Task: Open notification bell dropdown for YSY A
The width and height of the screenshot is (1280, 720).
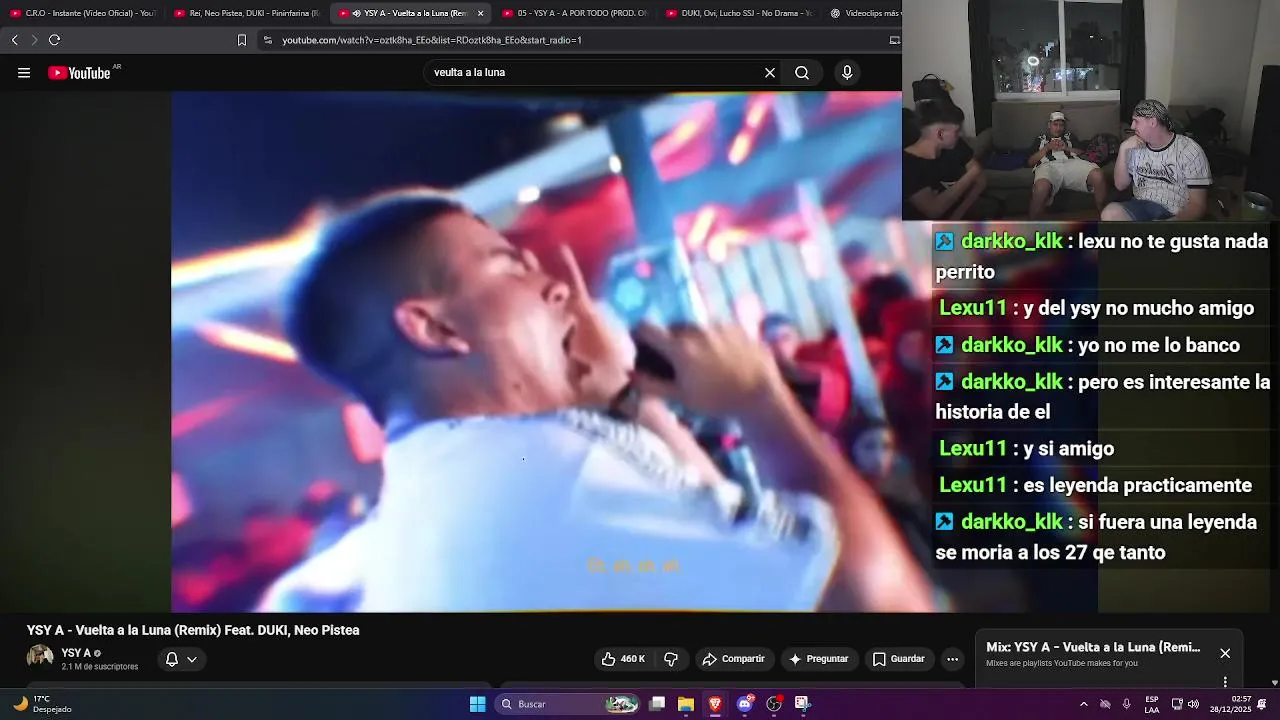Action: tap(181, 659)
